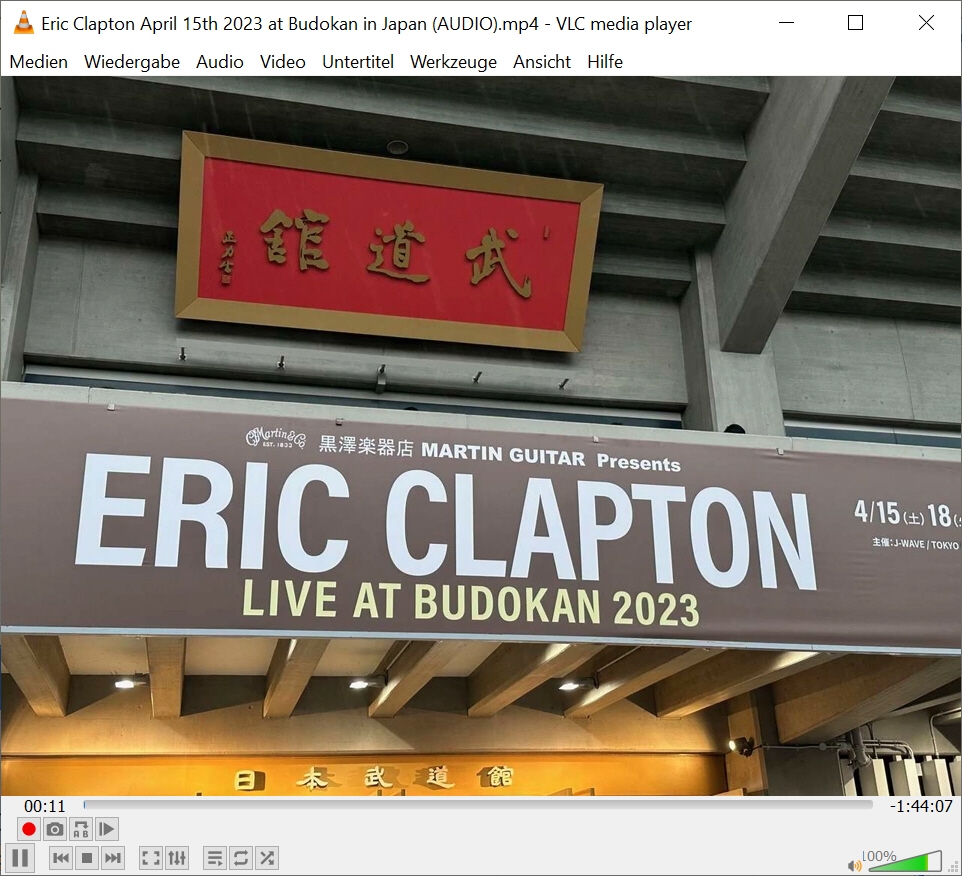Take a video snapshot with camera icon

point(55,829)
